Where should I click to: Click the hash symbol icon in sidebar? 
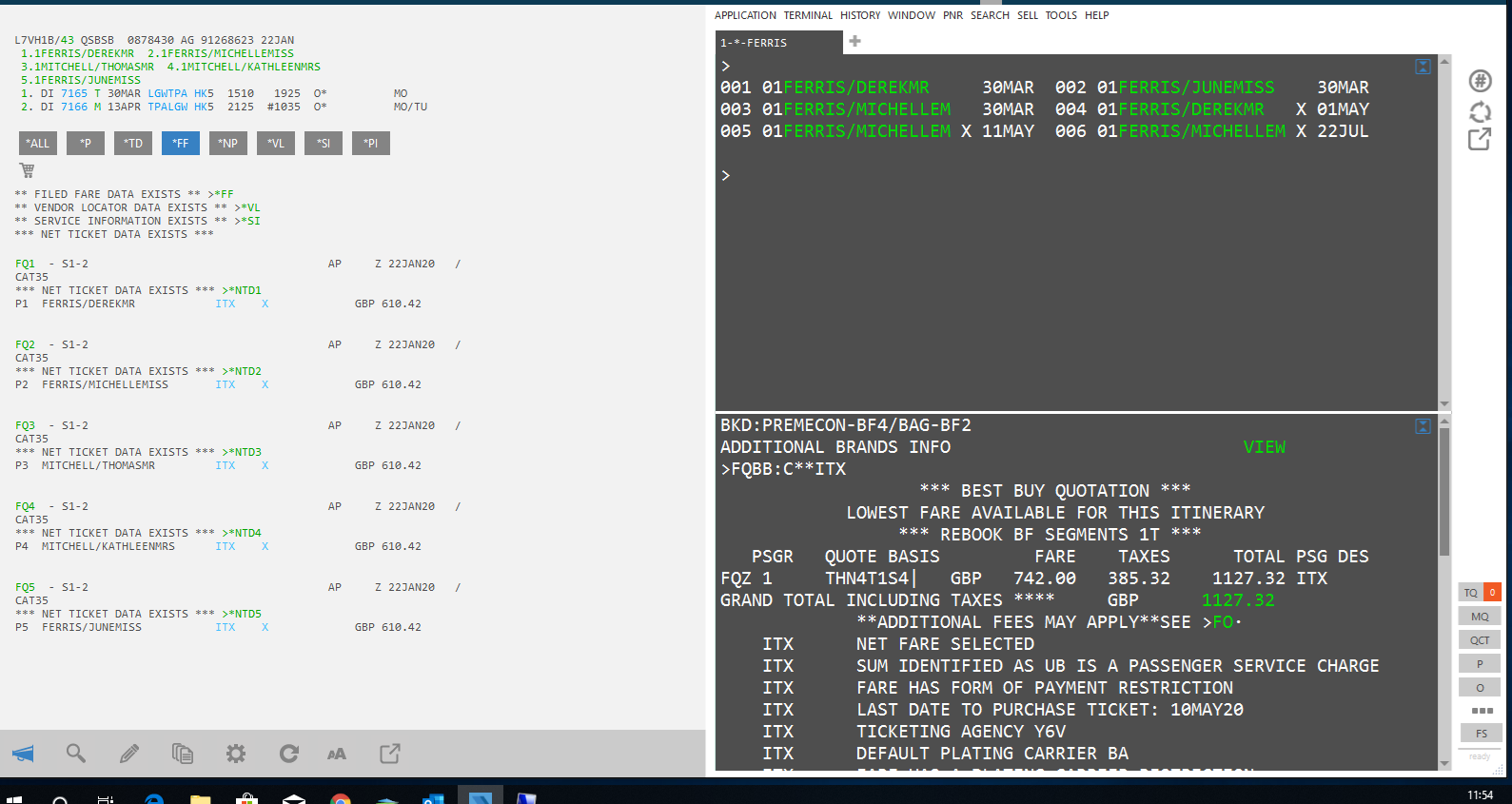pyautogui.click(x=1480, y=81)
